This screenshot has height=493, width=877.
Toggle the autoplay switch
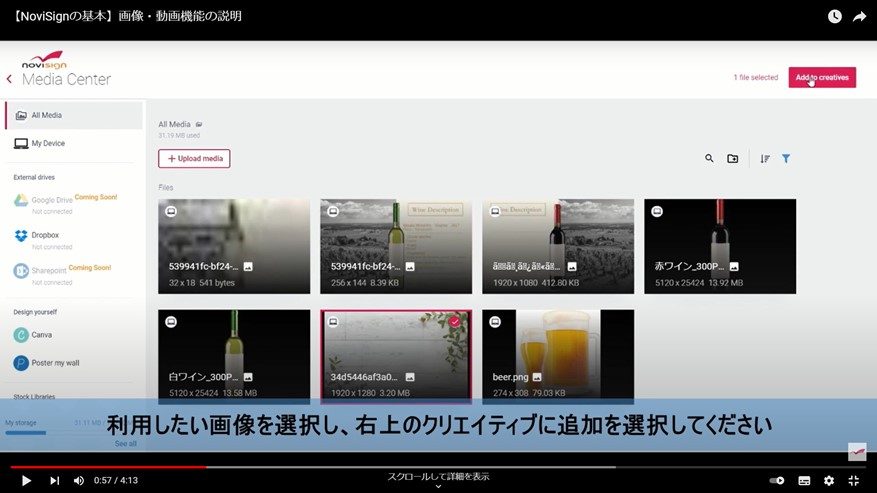click(776, 480)
